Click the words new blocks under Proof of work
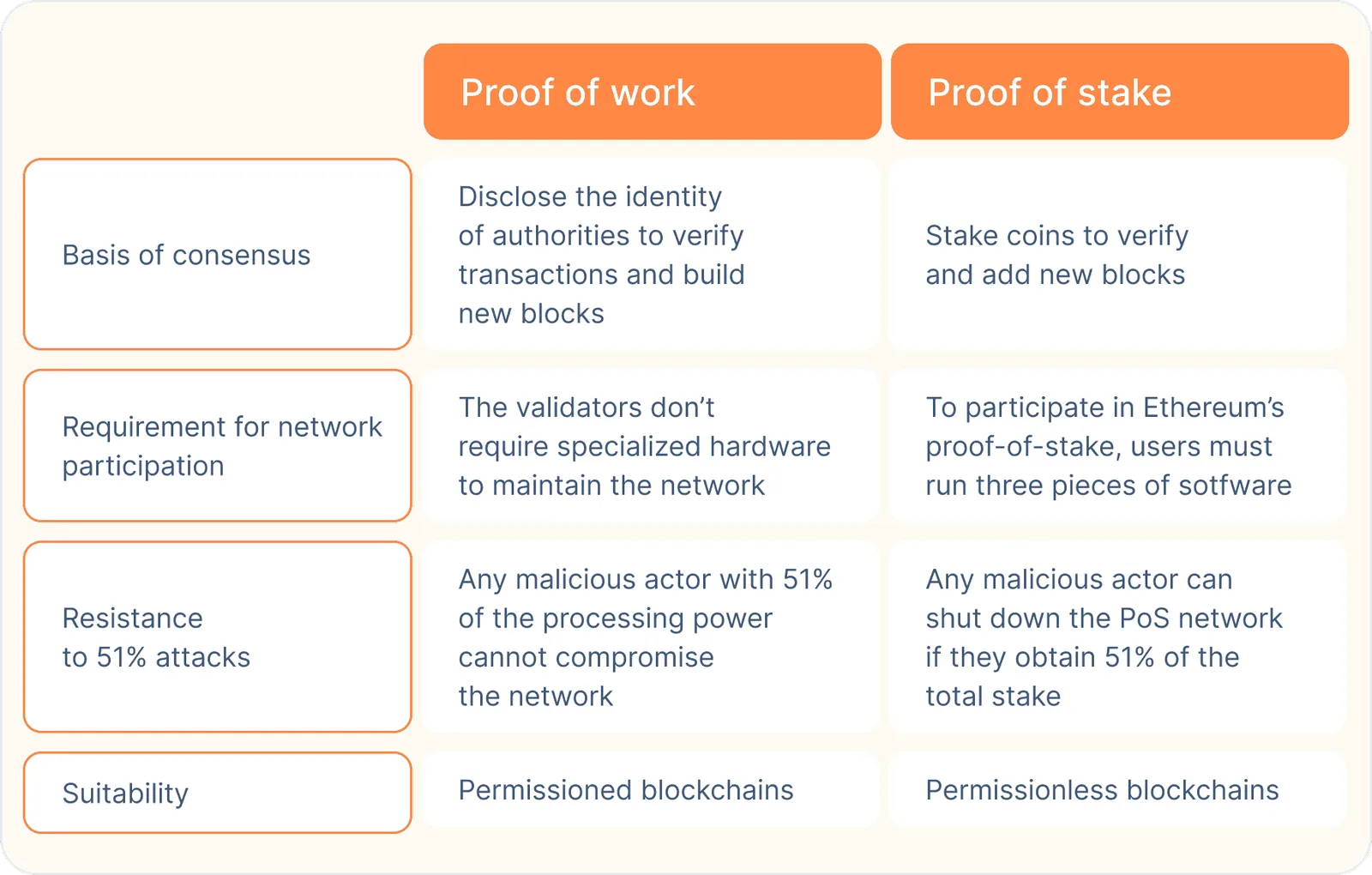Image resolution: width=1372 pixels, height=875 pixels. click(x=531, y=314)
